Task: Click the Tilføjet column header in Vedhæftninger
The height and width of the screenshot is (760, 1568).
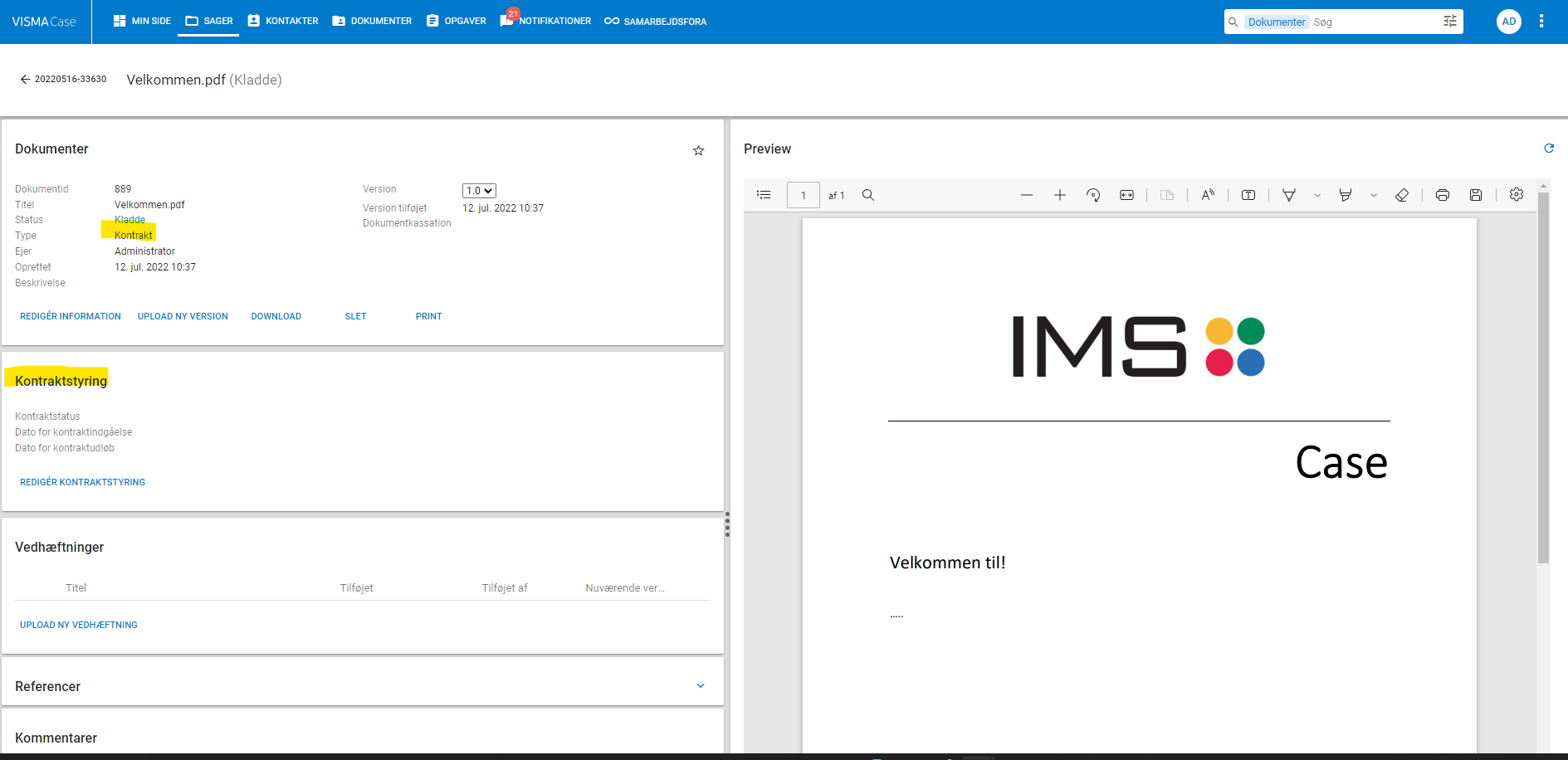Action: (x=357, y=588)
